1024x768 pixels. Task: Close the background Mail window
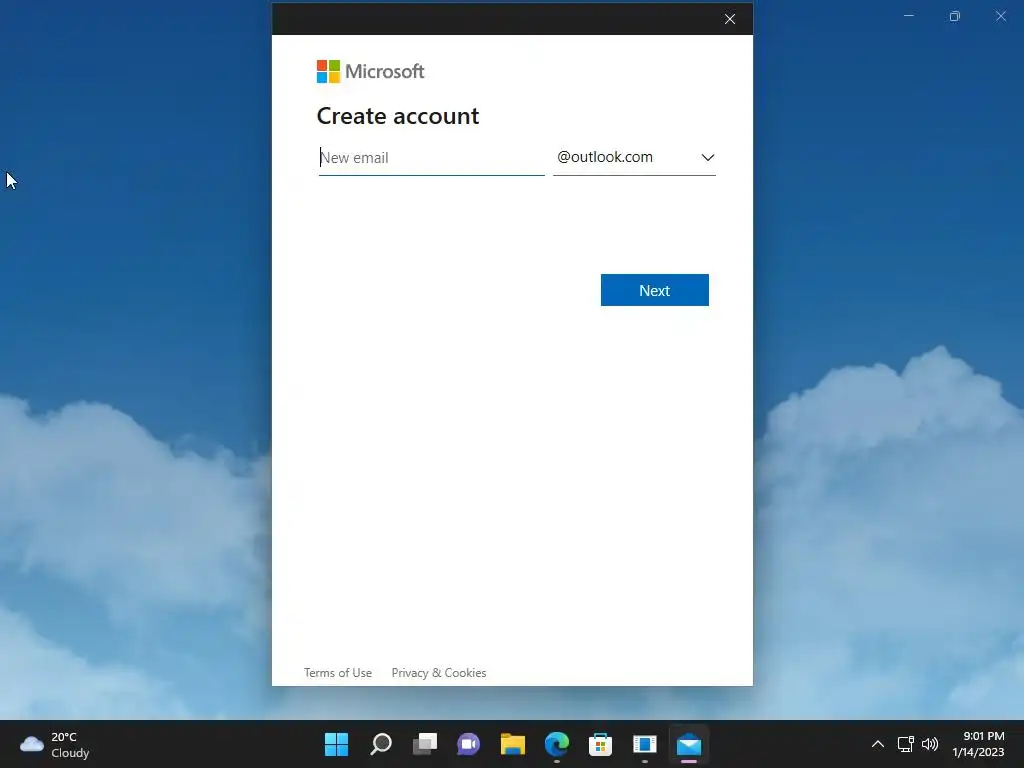pos(1000,16)
